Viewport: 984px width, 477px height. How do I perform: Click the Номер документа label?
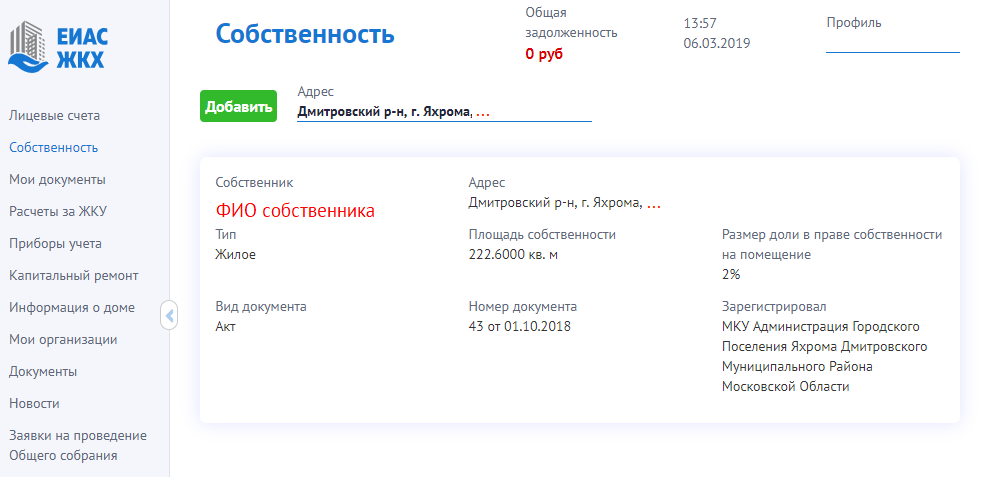point(523,307)
